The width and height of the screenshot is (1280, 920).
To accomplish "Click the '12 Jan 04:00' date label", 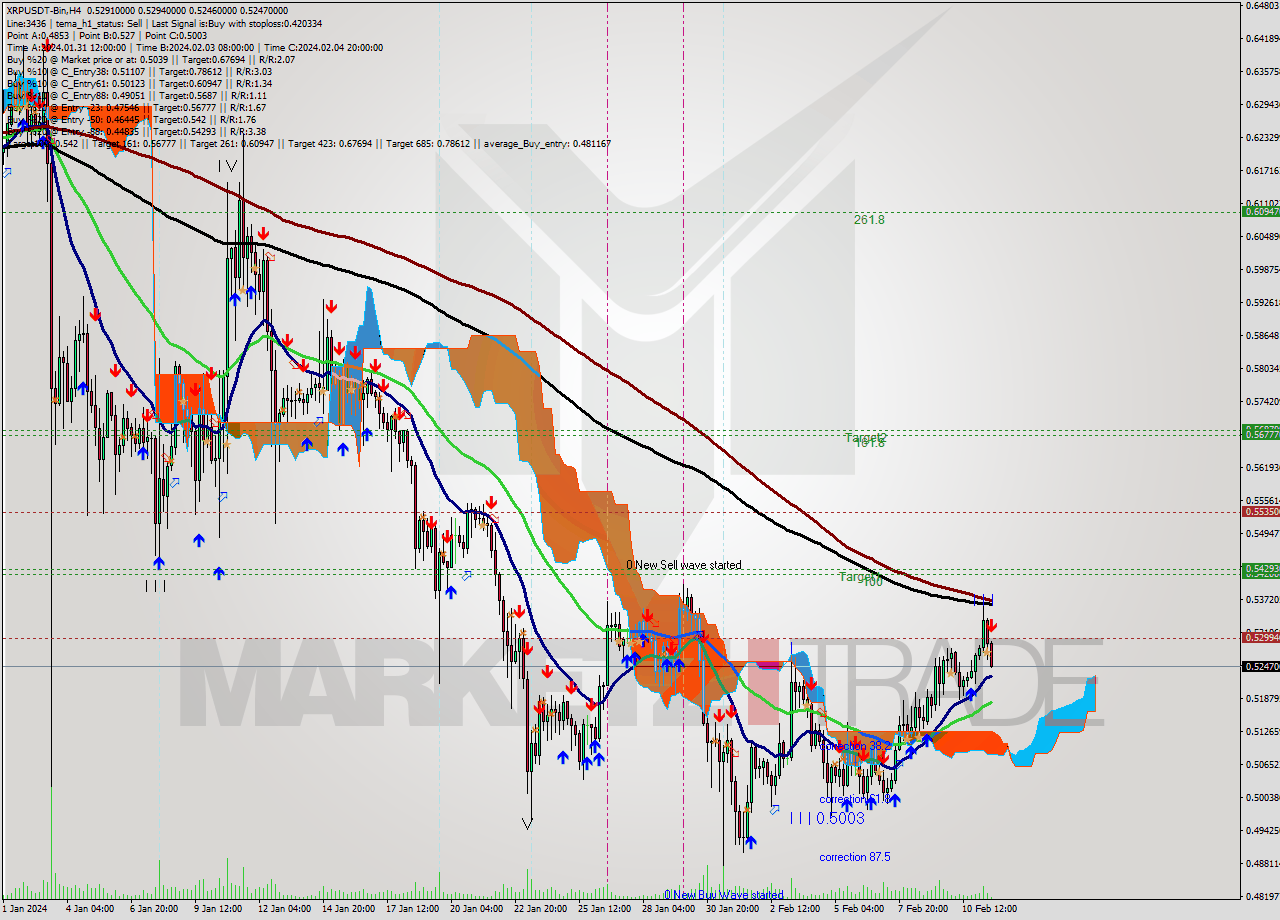I will coord(283,909).
